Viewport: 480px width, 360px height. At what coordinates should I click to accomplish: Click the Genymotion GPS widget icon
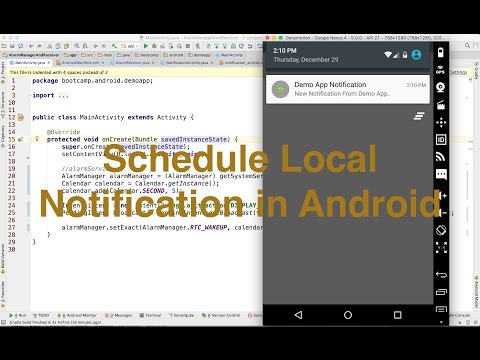(x=441, y=69)
